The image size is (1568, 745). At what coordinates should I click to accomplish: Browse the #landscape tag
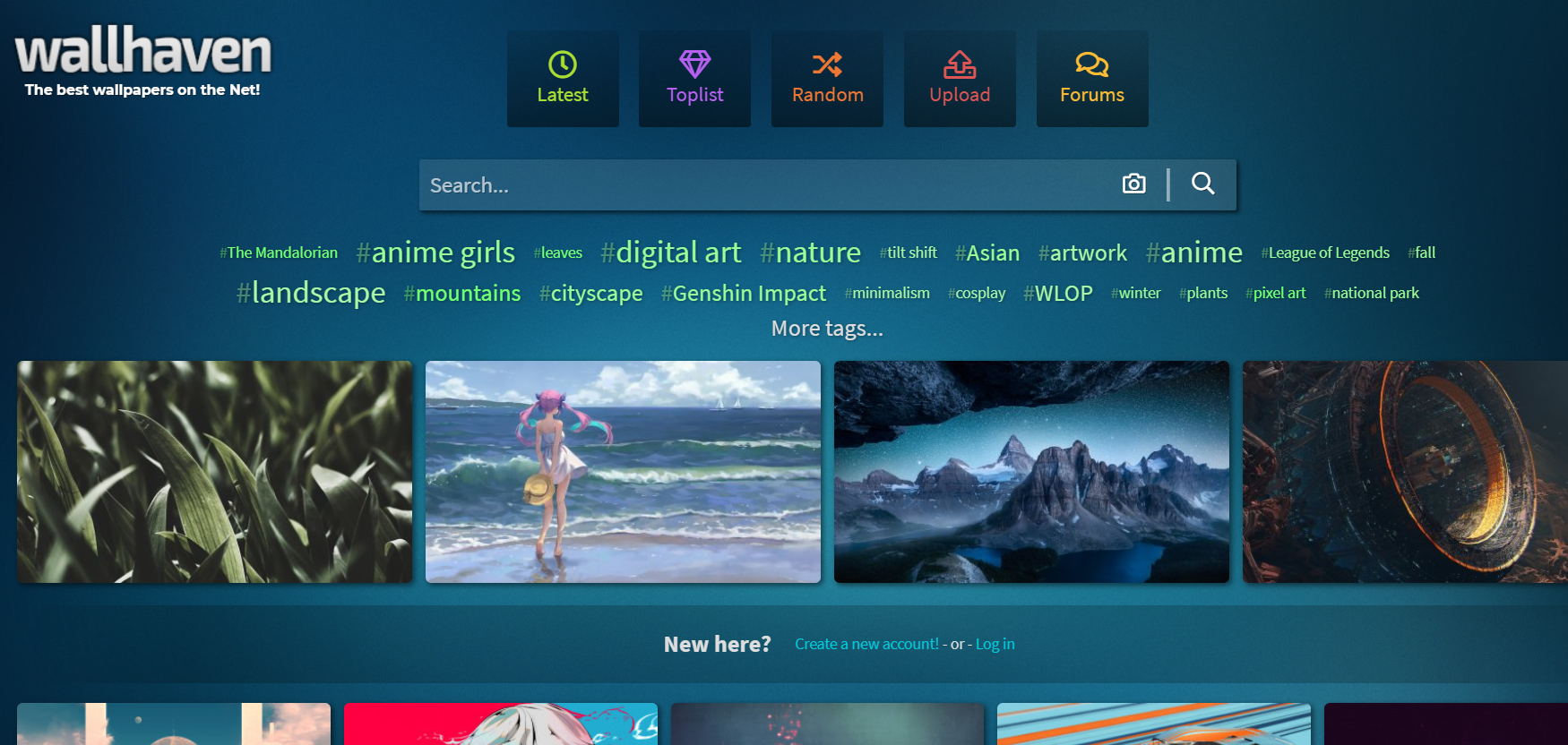pyautogui.click(x=311, y=293)
